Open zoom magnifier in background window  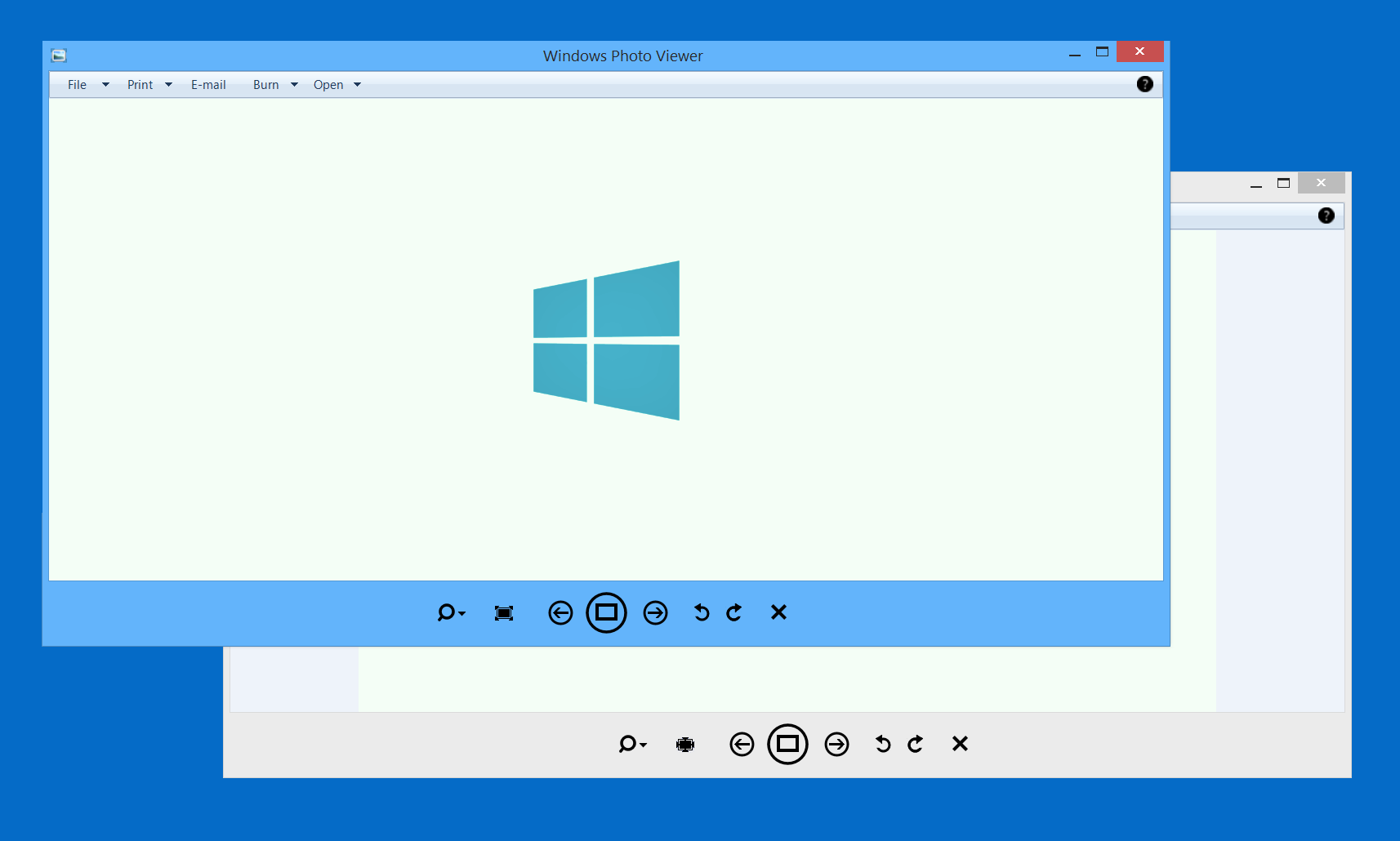pyautogui.click(x=632, y=744)
